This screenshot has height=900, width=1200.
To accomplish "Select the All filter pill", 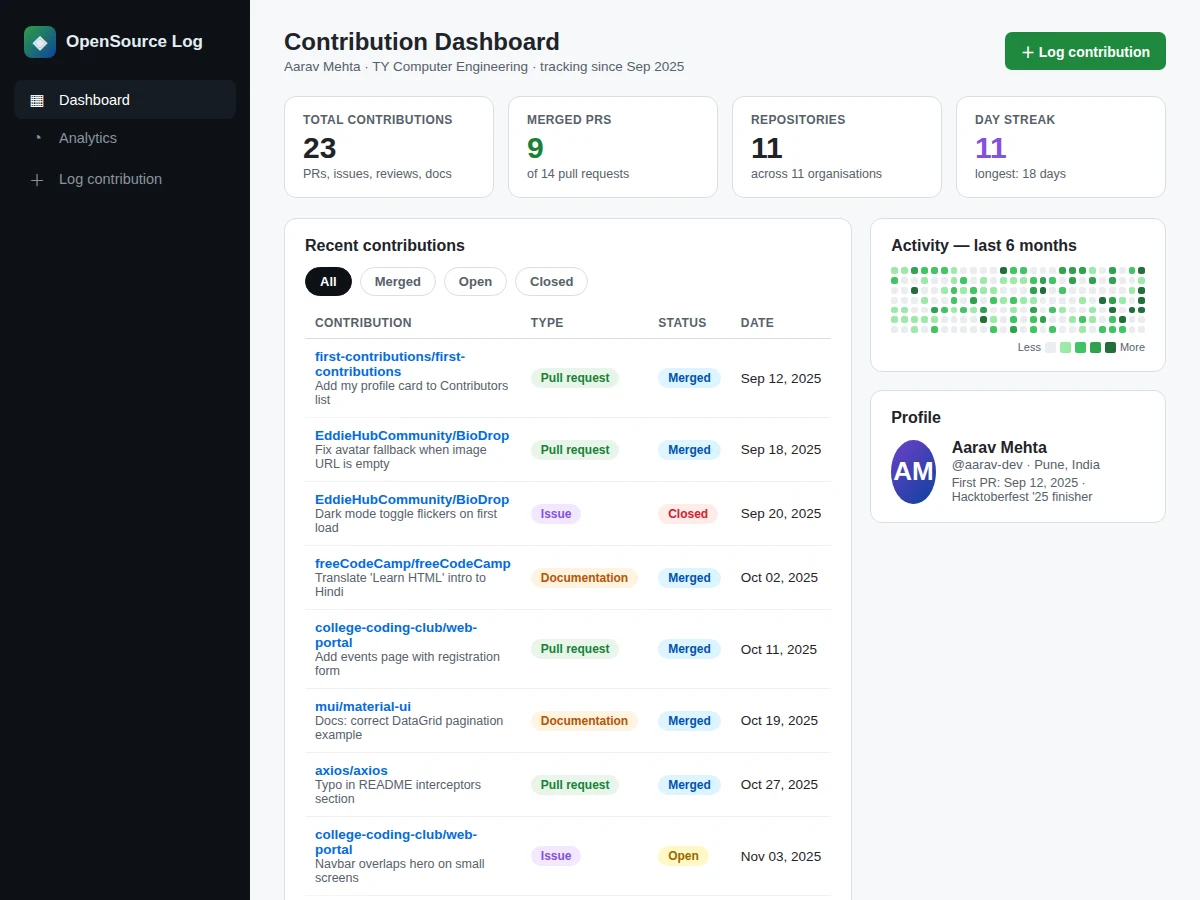I will point(328,282).
